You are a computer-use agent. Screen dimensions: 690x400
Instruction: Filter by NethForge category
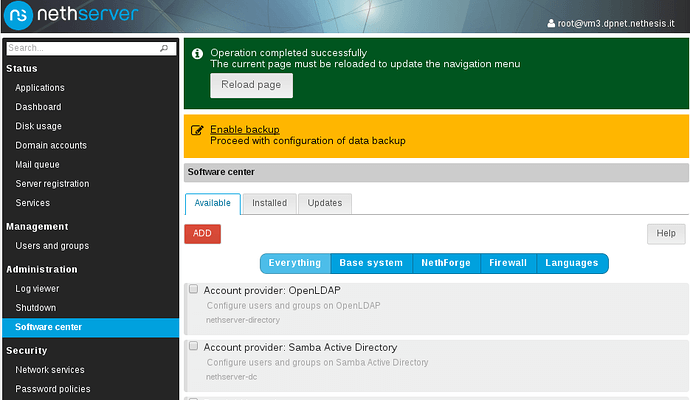[x=446, y=263]
